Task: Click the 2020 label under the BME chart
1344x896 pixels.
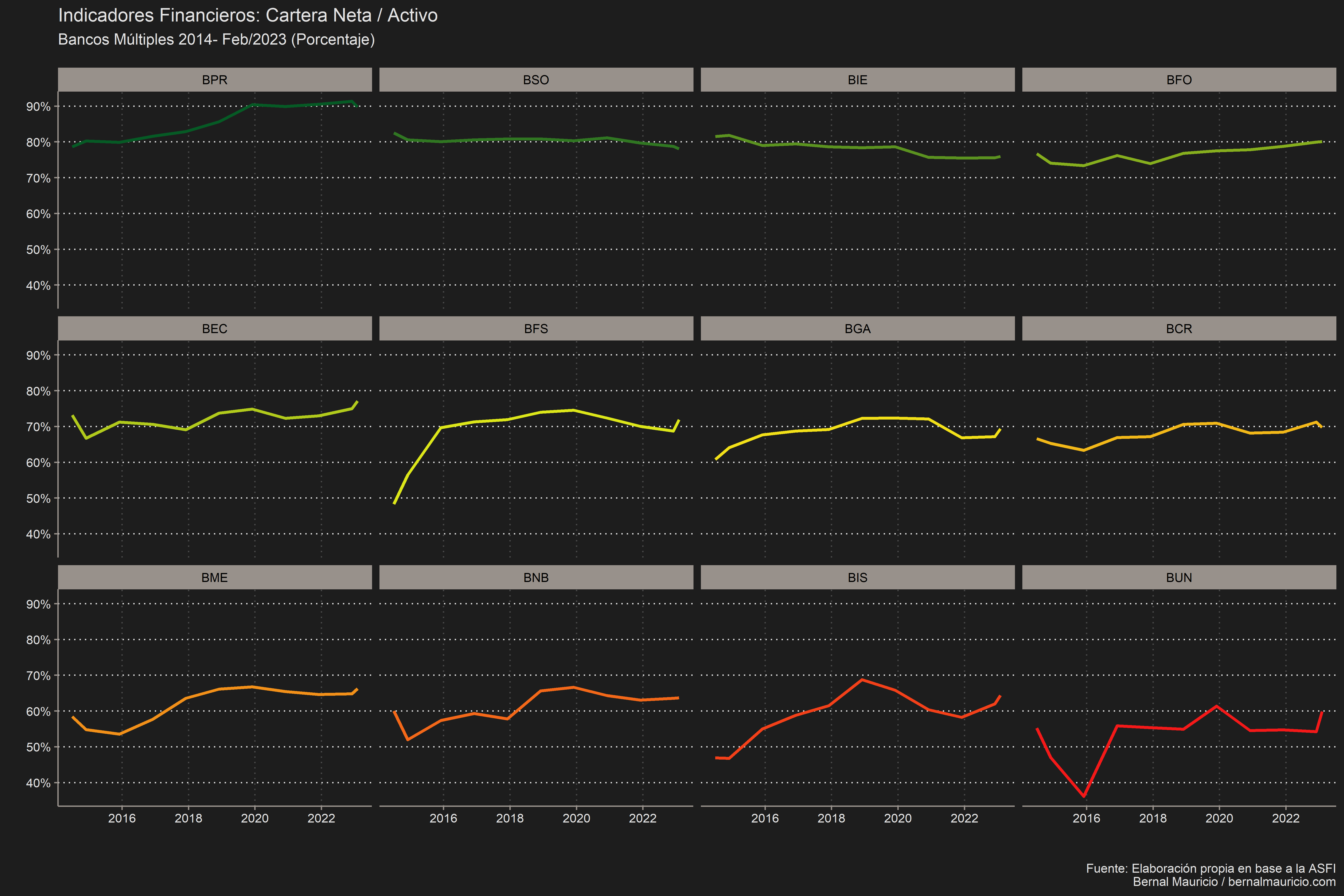Action: (x=255, y=818)
